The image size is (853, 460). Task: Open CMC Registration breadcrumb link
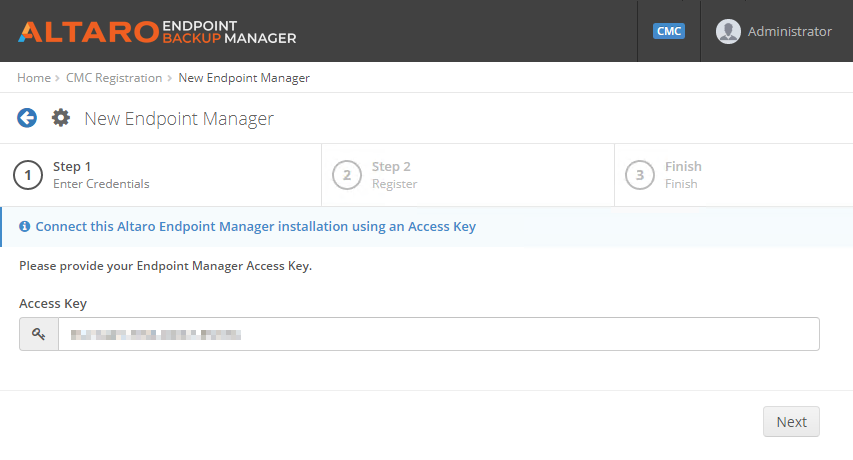[114, 78]
